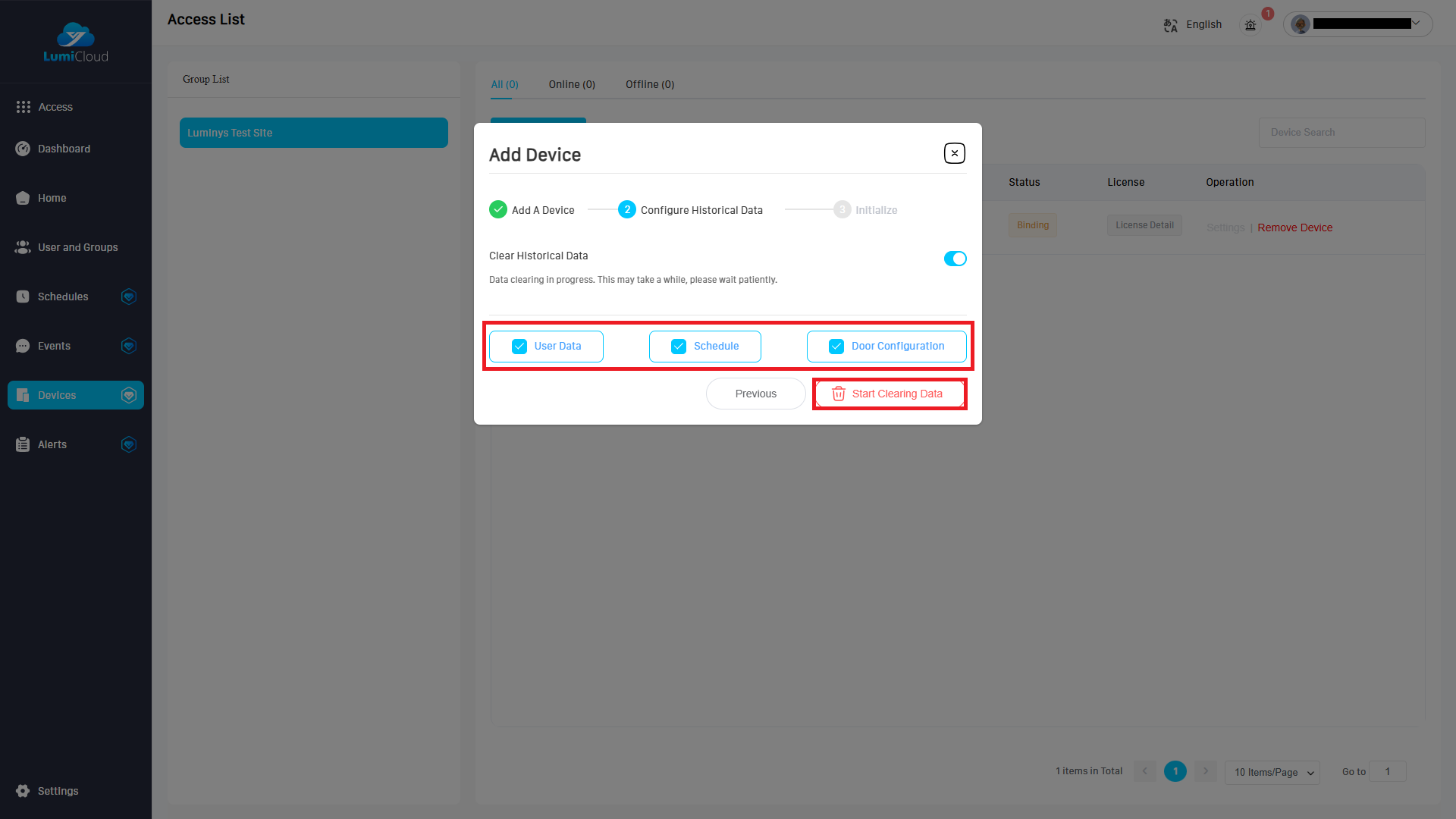Click the Events chat bubble icon

point(23,346)
